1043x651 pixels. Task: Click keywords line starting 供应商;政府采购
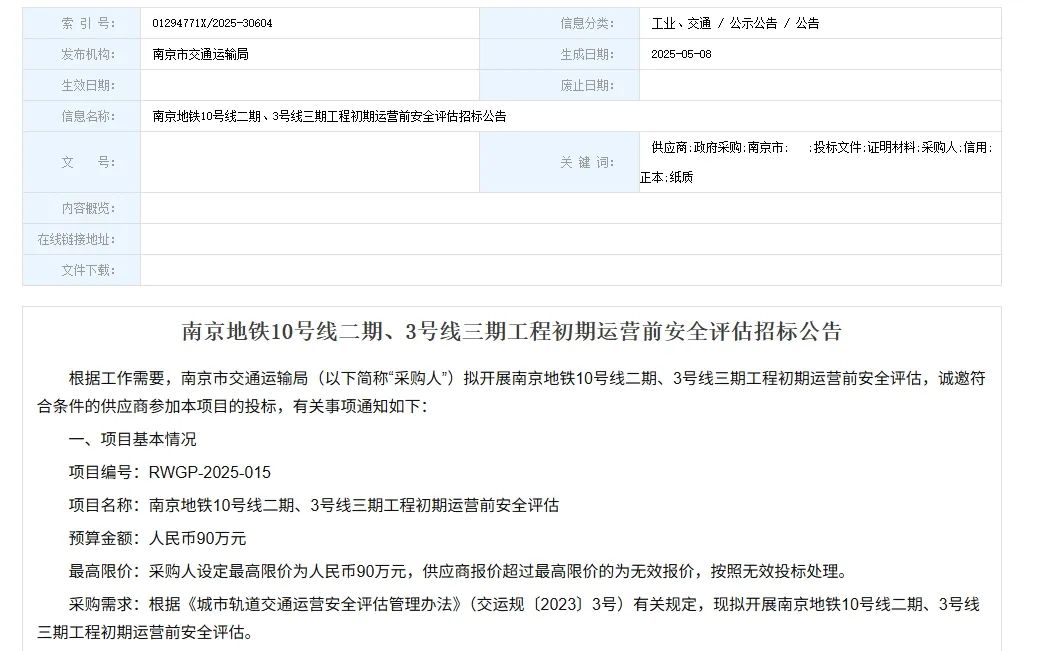pos(821,148)
